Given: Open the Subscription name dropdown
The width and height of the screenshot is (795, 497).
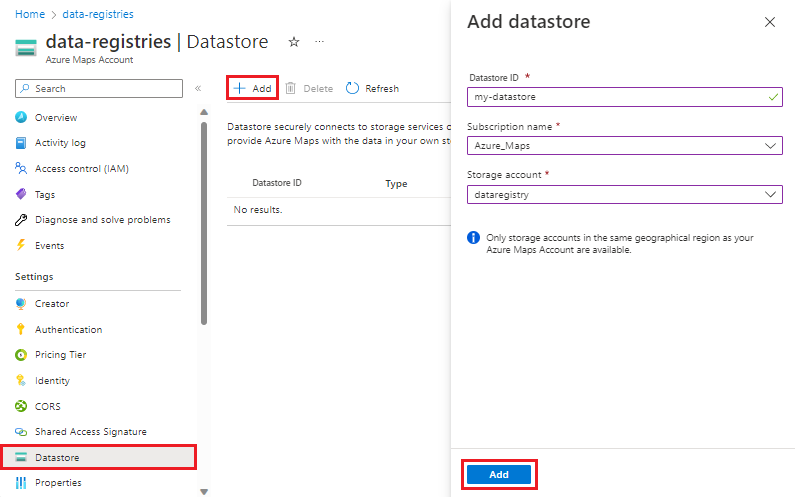Looking at the screenshot, I should [x=625, y=146].
